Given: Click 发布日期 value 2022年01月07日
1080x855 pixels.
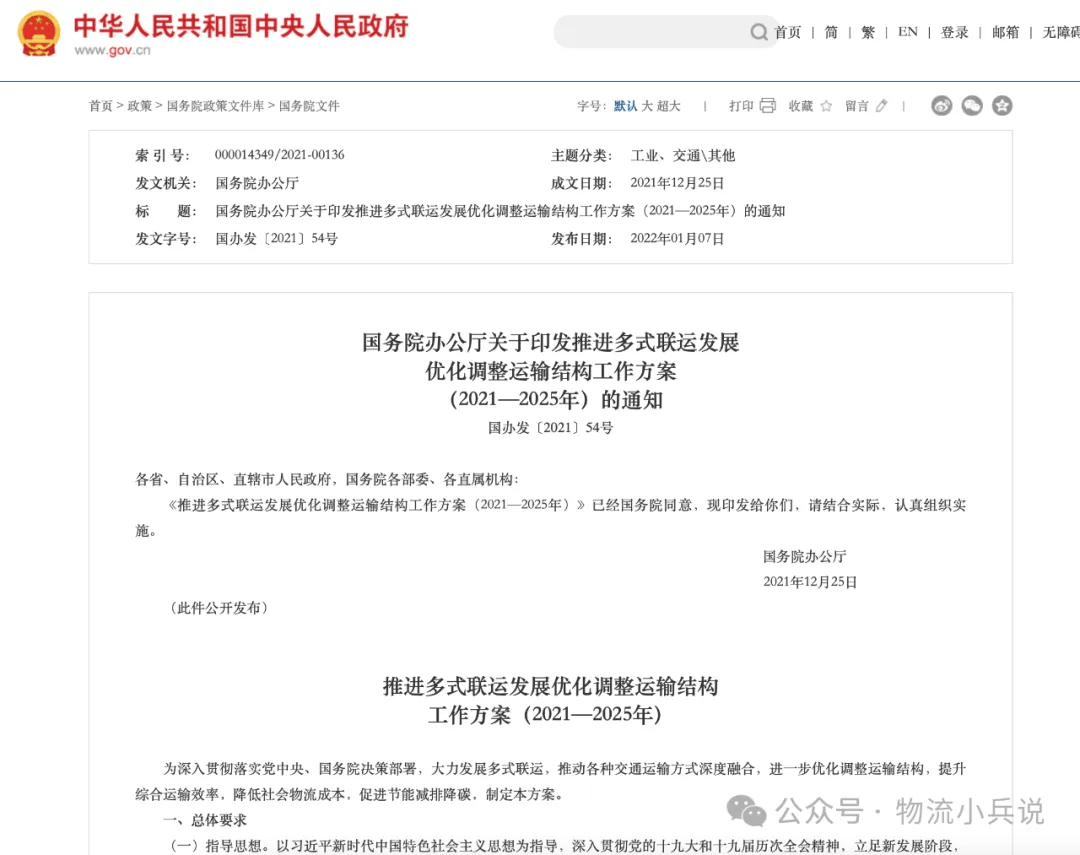Looking at the screenshot, I should point(677,238).
